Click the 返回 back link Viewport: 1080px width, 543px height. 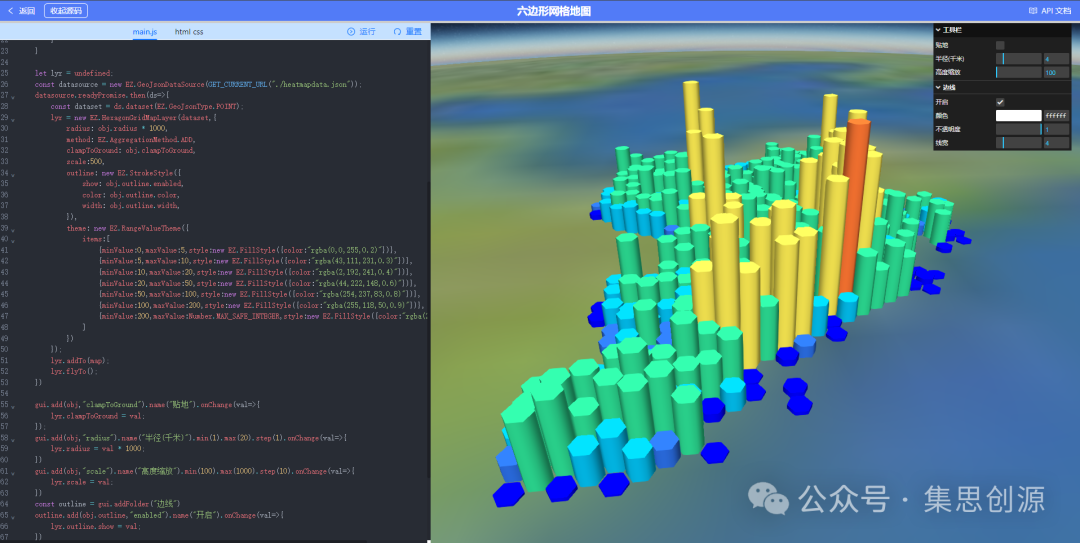click(x=27, y=11)
